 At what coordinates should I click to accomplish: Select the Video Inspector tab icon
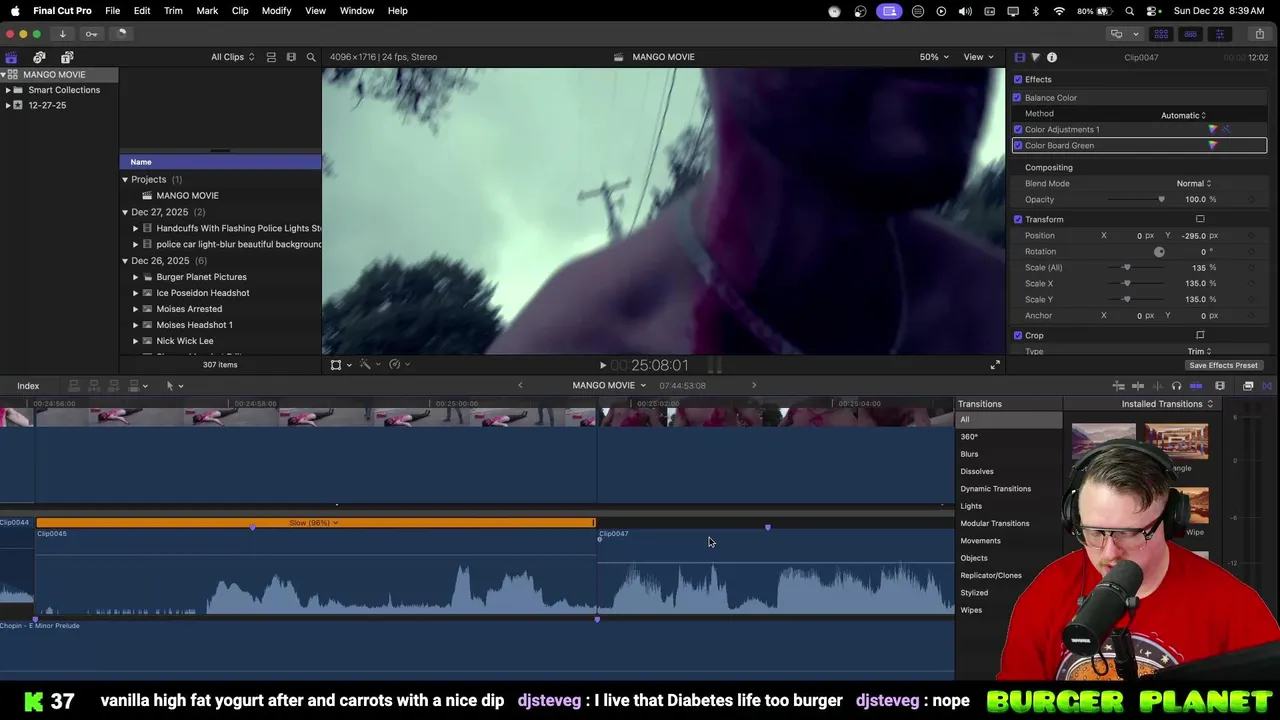[x=1019, y=57]
